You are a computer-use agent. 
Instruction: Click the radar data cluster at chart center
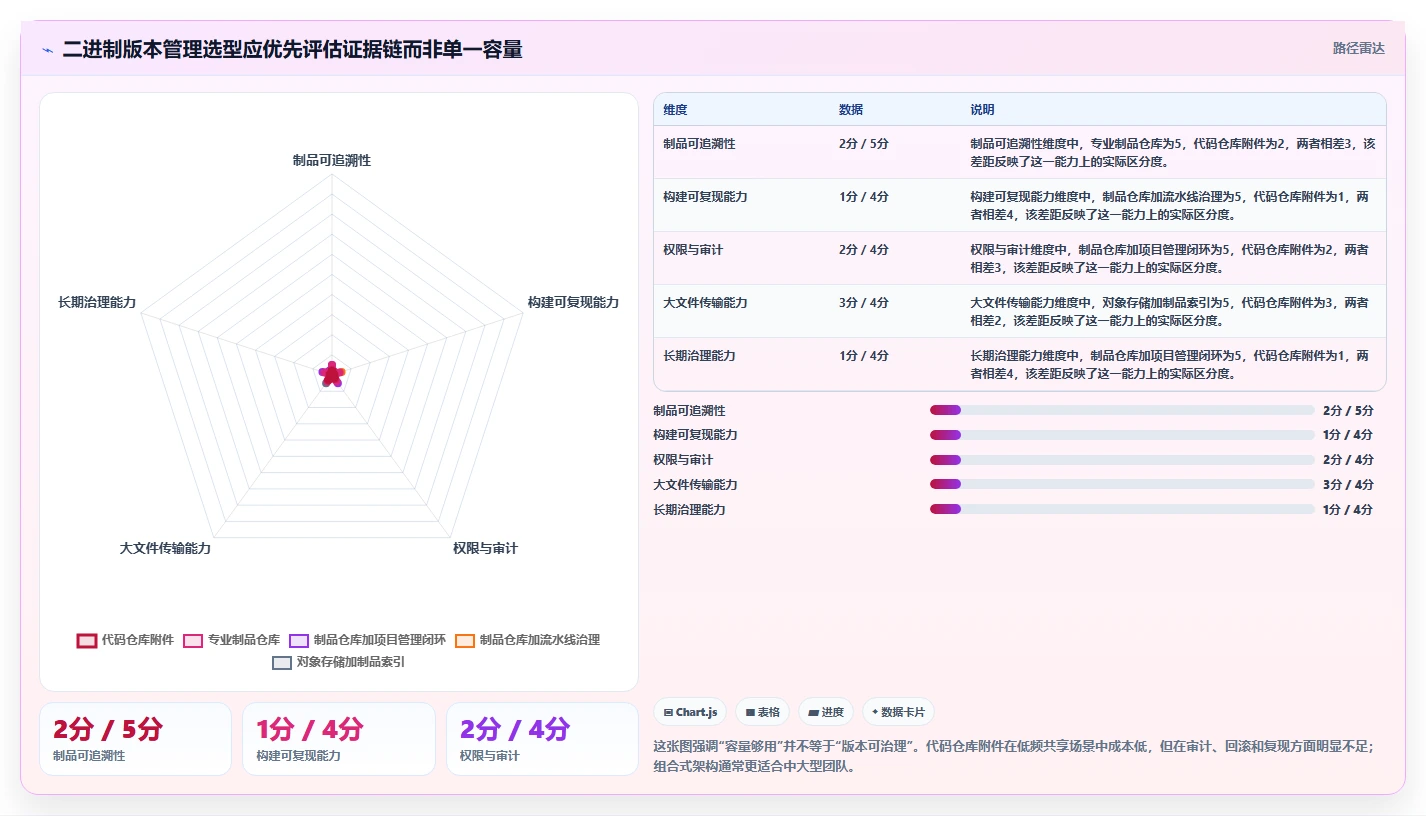tap(332, 374)
